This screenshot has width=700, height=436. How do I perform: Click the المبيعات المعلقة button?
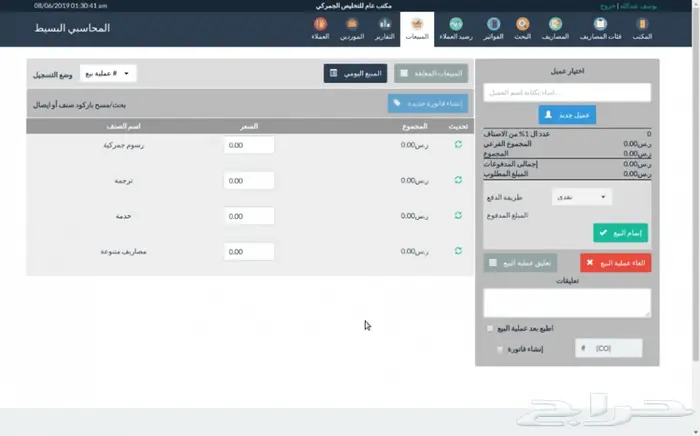tap(431, 74)
